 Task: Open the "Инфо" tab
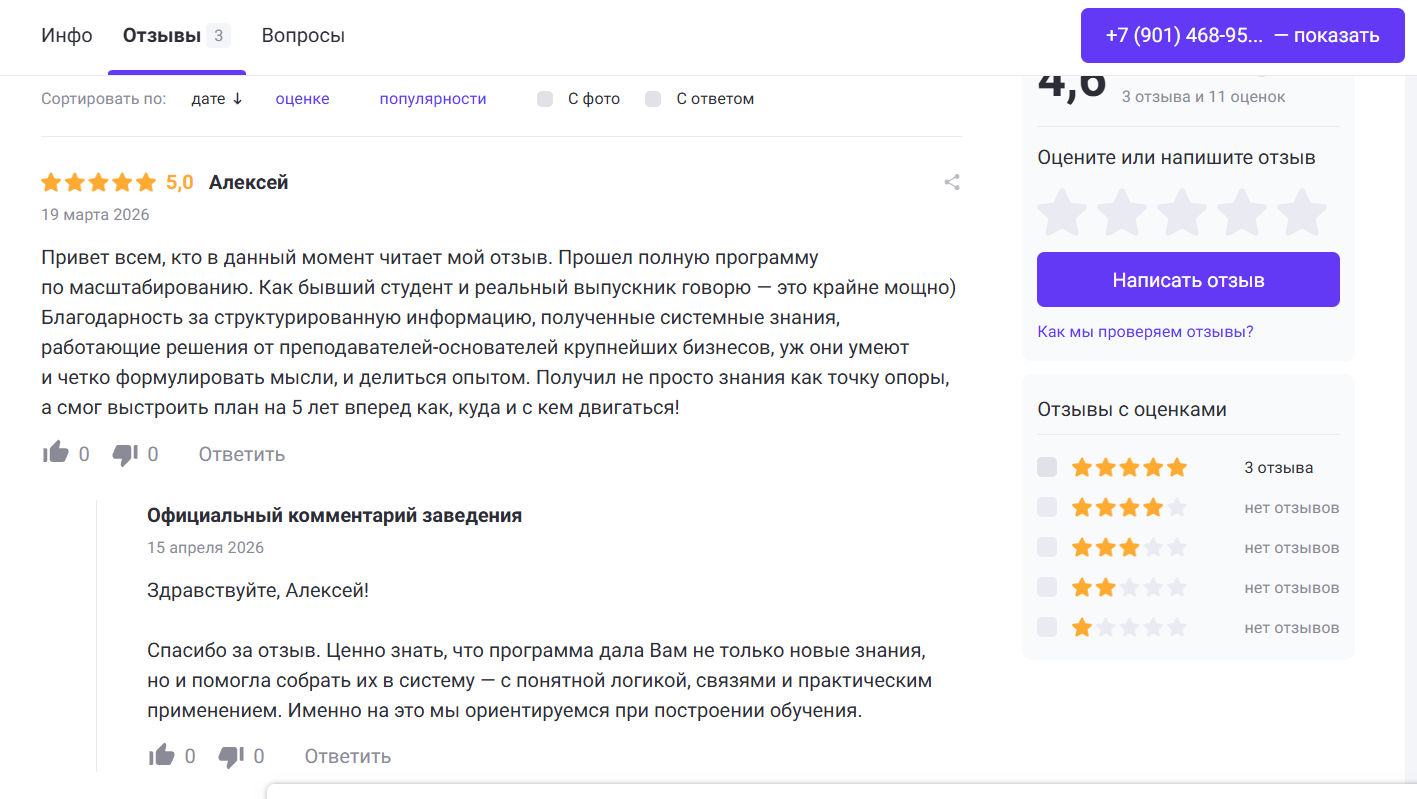pos(67,36)
